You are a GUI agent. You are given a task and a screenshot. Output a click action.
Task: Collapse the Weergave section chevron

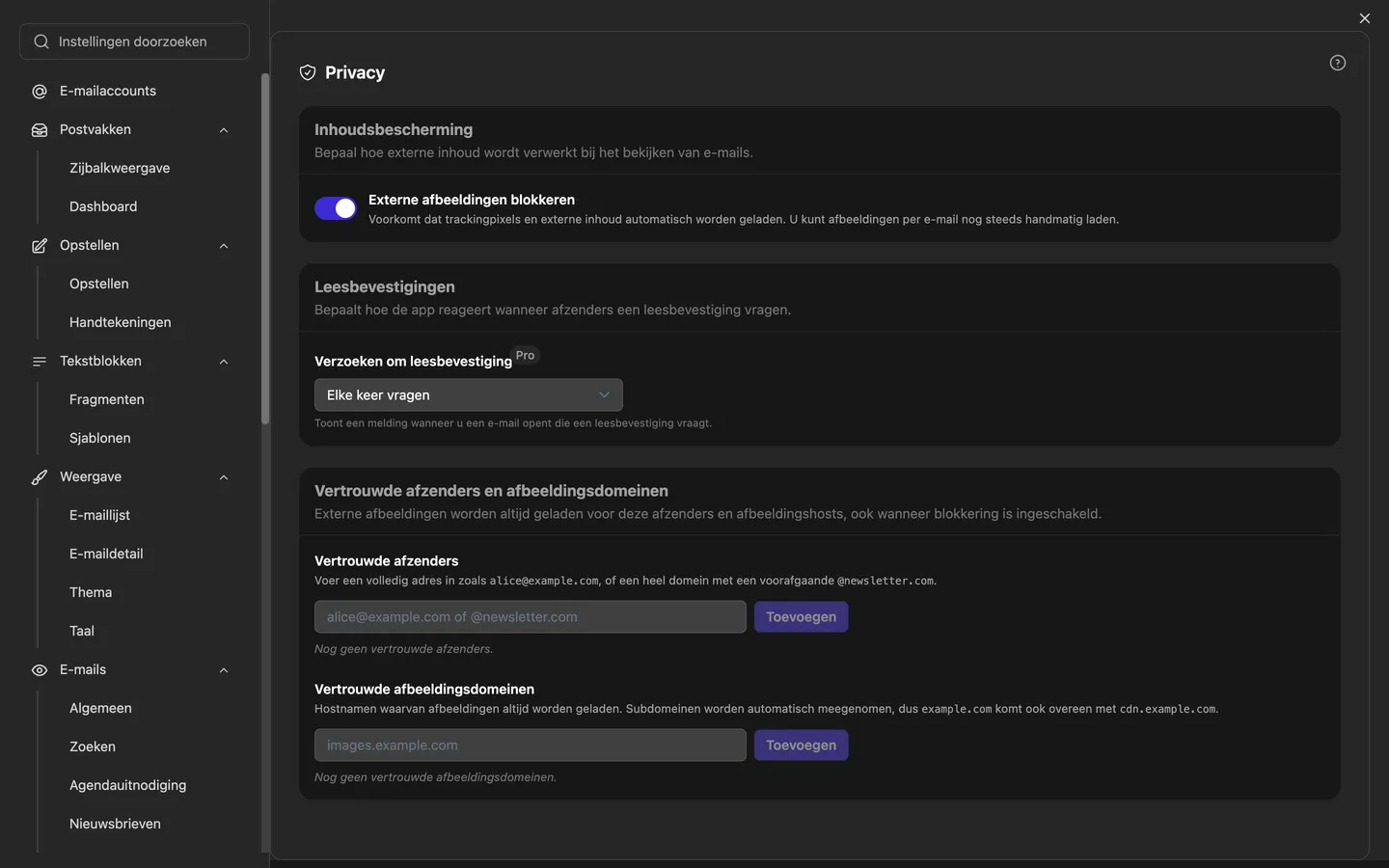tap(224, 477)
